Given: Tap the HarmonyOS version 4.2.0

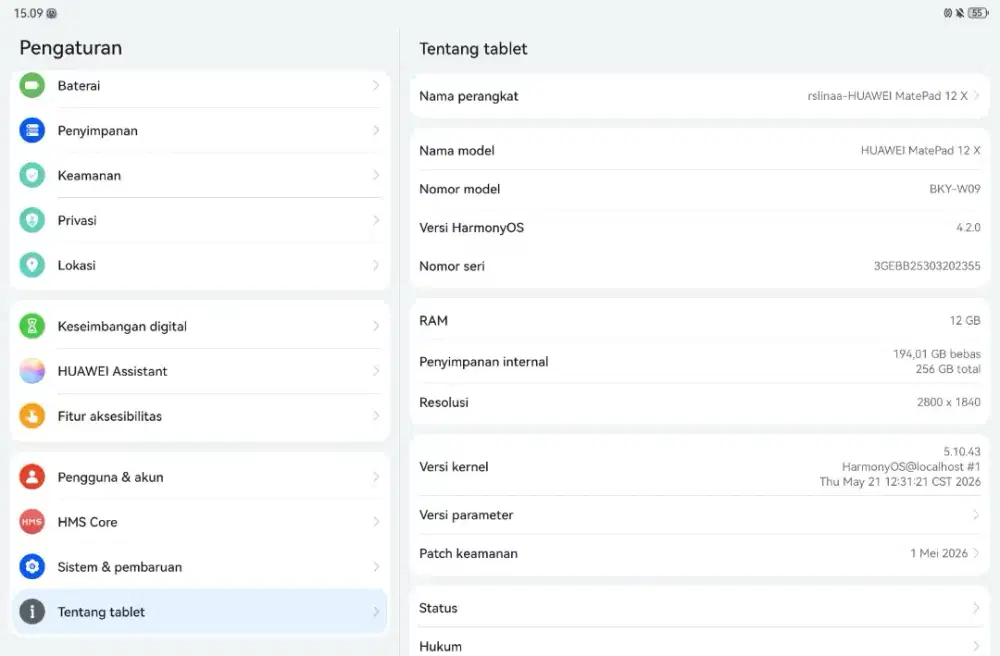Looking at the screenshot, I should pyautogui.click(x=968, y=228).
